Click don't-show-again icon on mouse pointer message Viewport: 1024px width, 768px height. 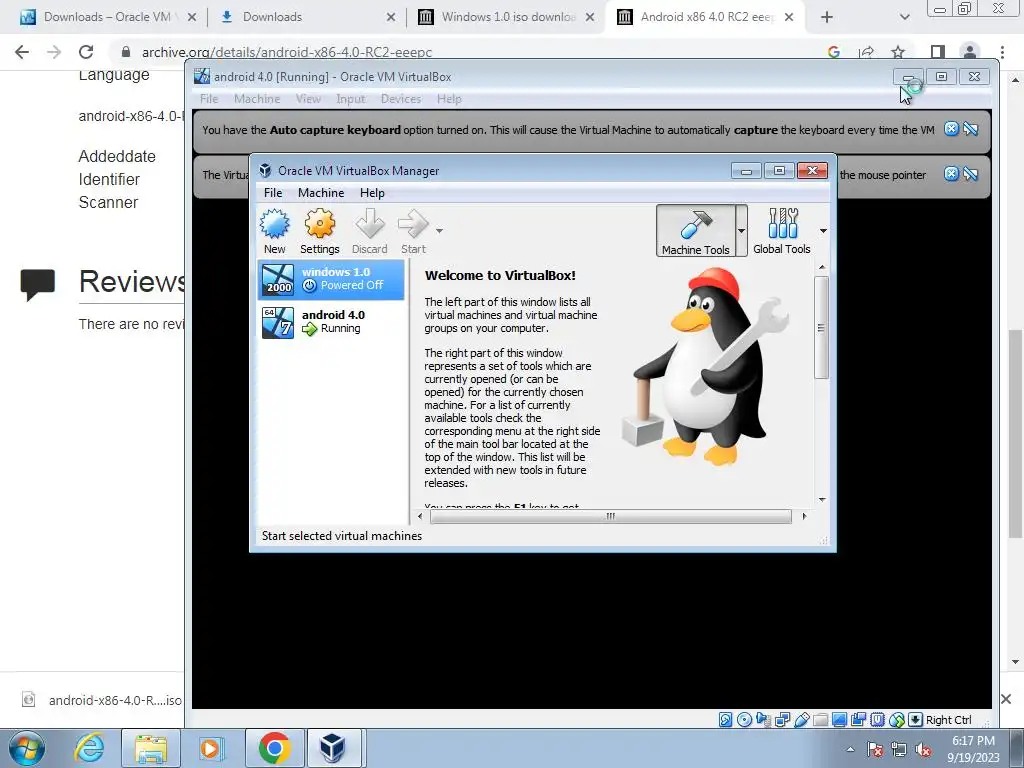point(970,174)
